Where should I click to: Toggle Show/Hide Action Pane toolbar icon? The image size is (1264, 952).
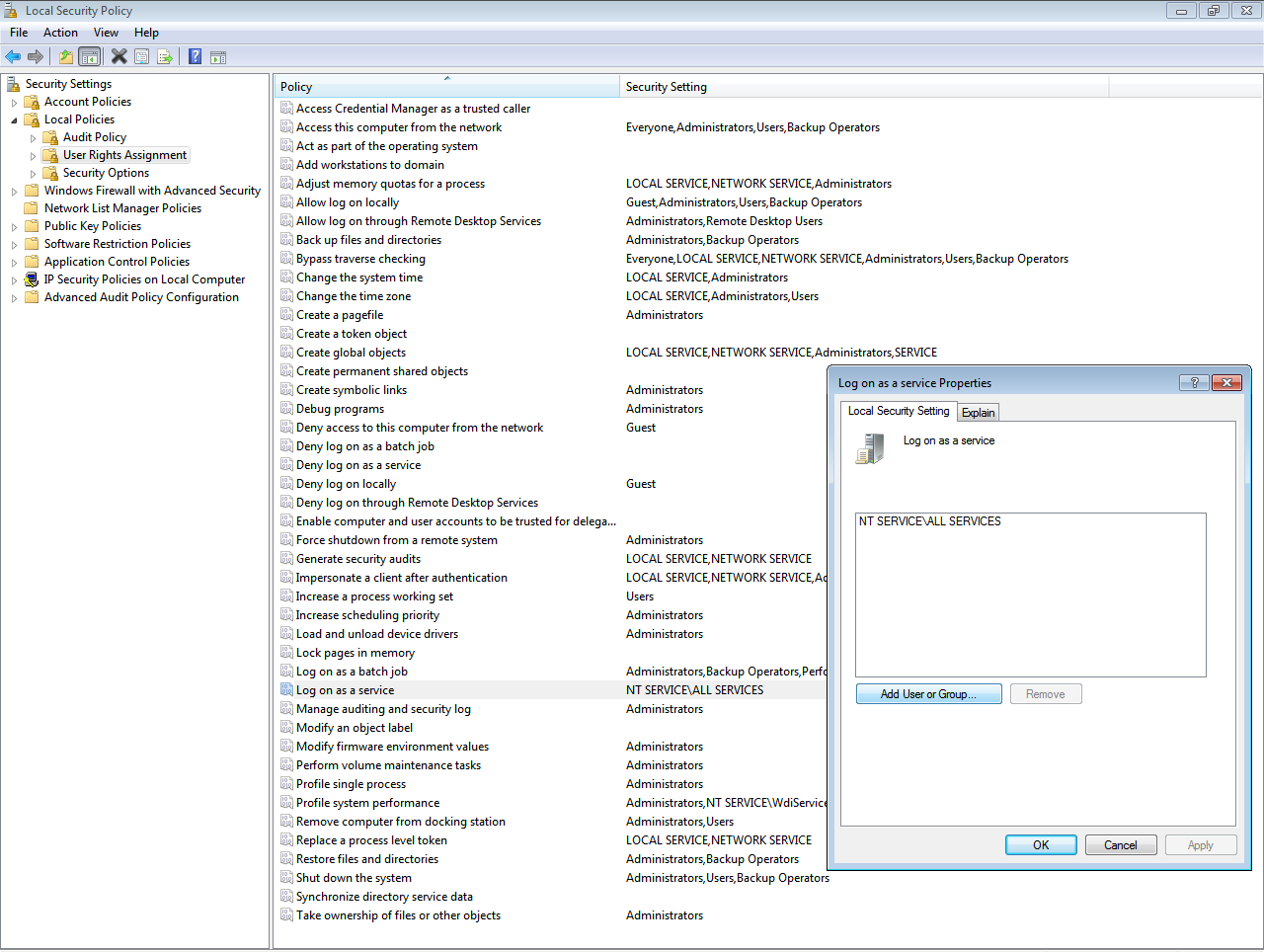click(218, 57)
